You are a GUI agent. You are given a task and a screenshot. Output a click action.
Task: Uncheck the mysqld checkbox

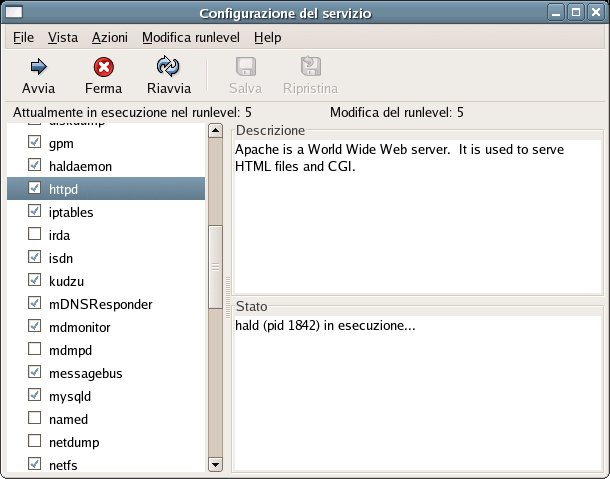pos(34,395)
